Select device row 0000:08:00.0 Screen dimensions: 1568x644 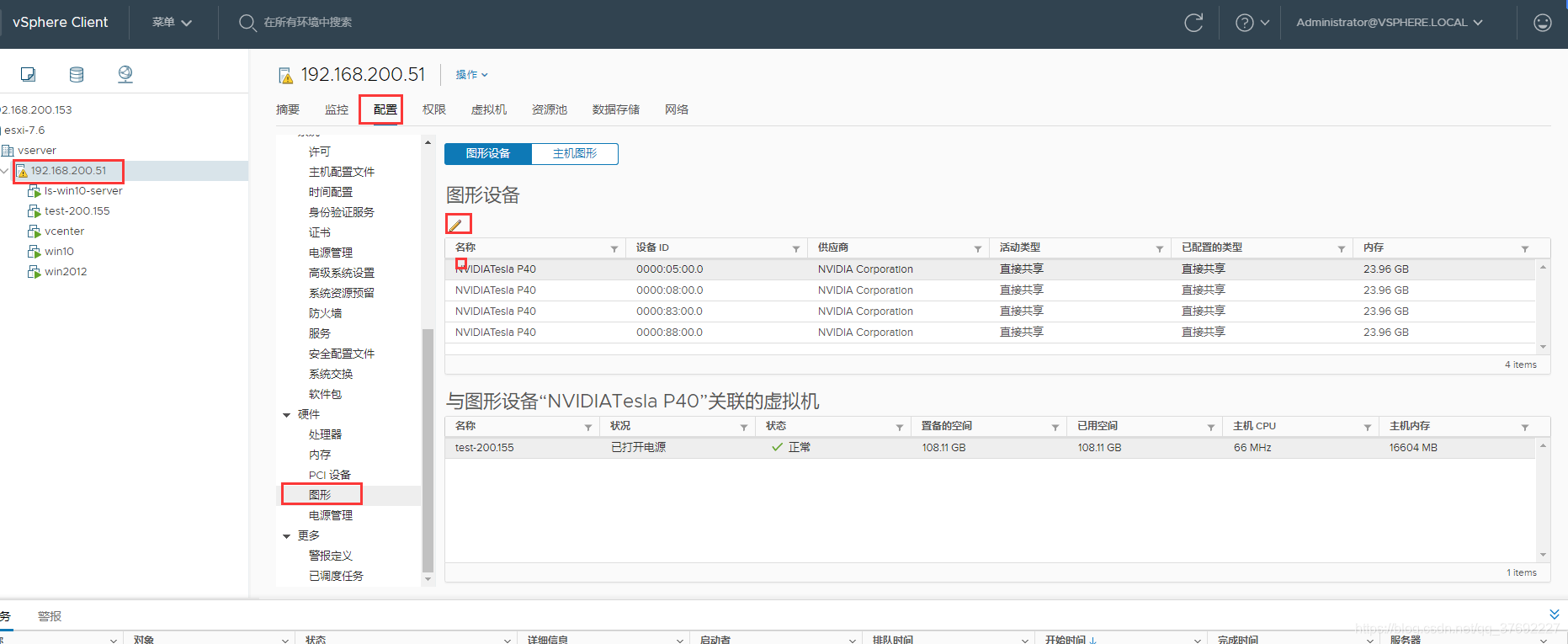click(990, 290)
